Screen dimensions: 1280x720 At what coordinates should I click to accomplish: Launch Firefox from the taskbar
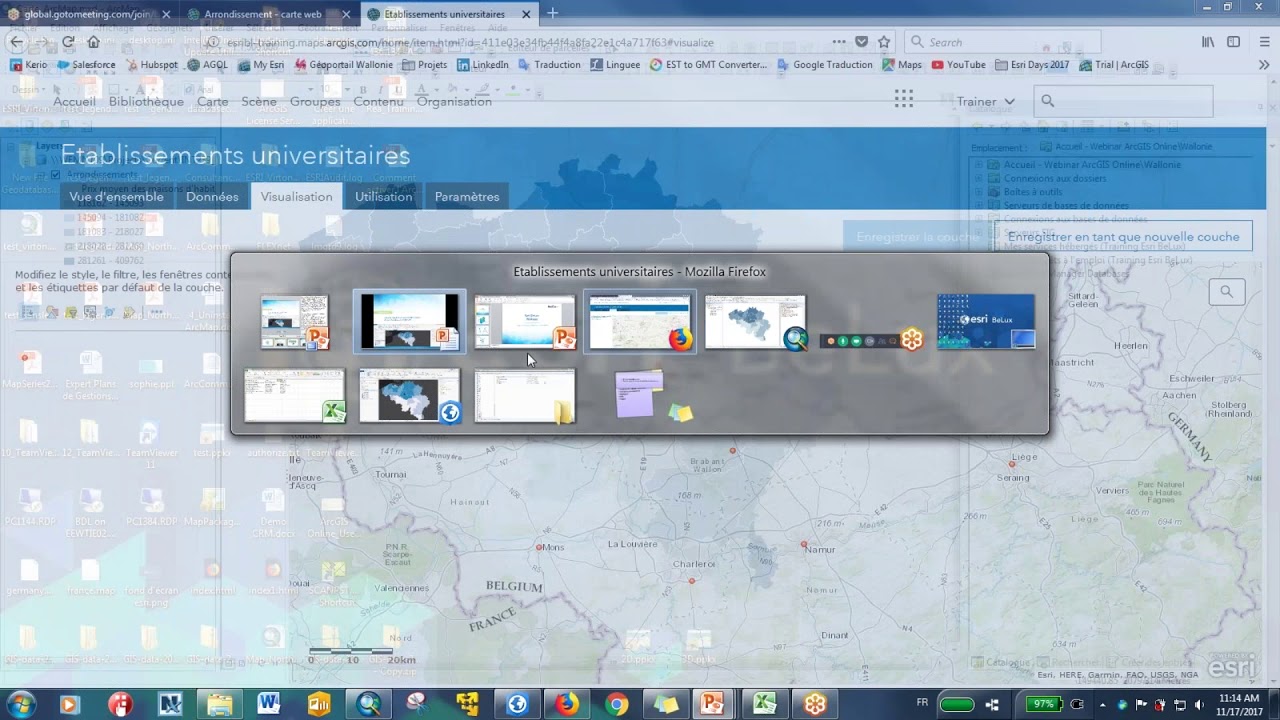567,704
